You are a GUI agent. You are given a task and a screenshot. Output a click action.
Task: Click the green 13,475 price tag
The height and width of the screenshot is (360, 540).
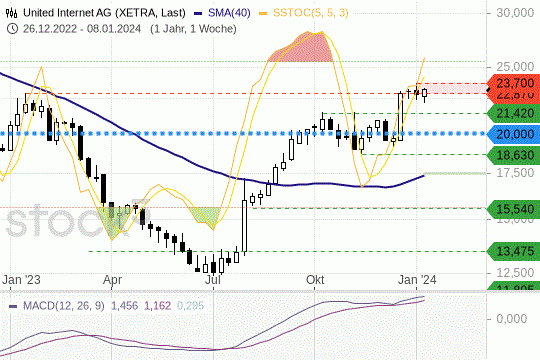point(514,251)
